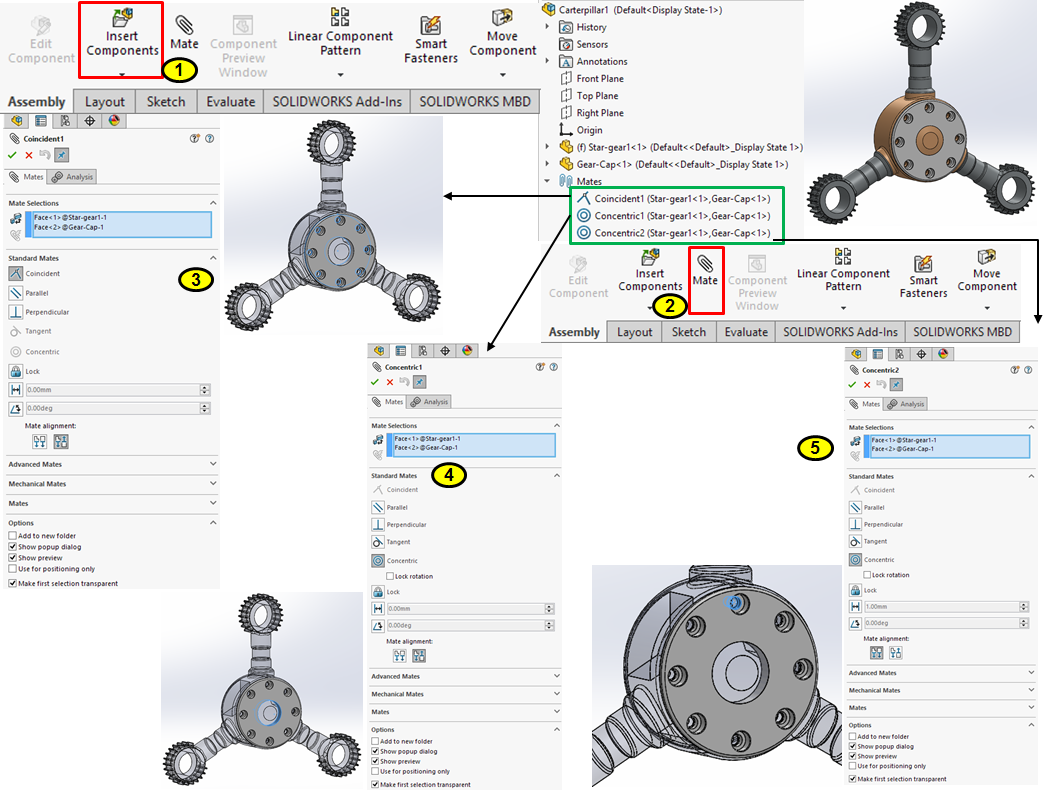The width and height of the screenshot is (1044, 790).
Task: Check Lock rotation in the Concentric2 panel
Action: (868, 575)
